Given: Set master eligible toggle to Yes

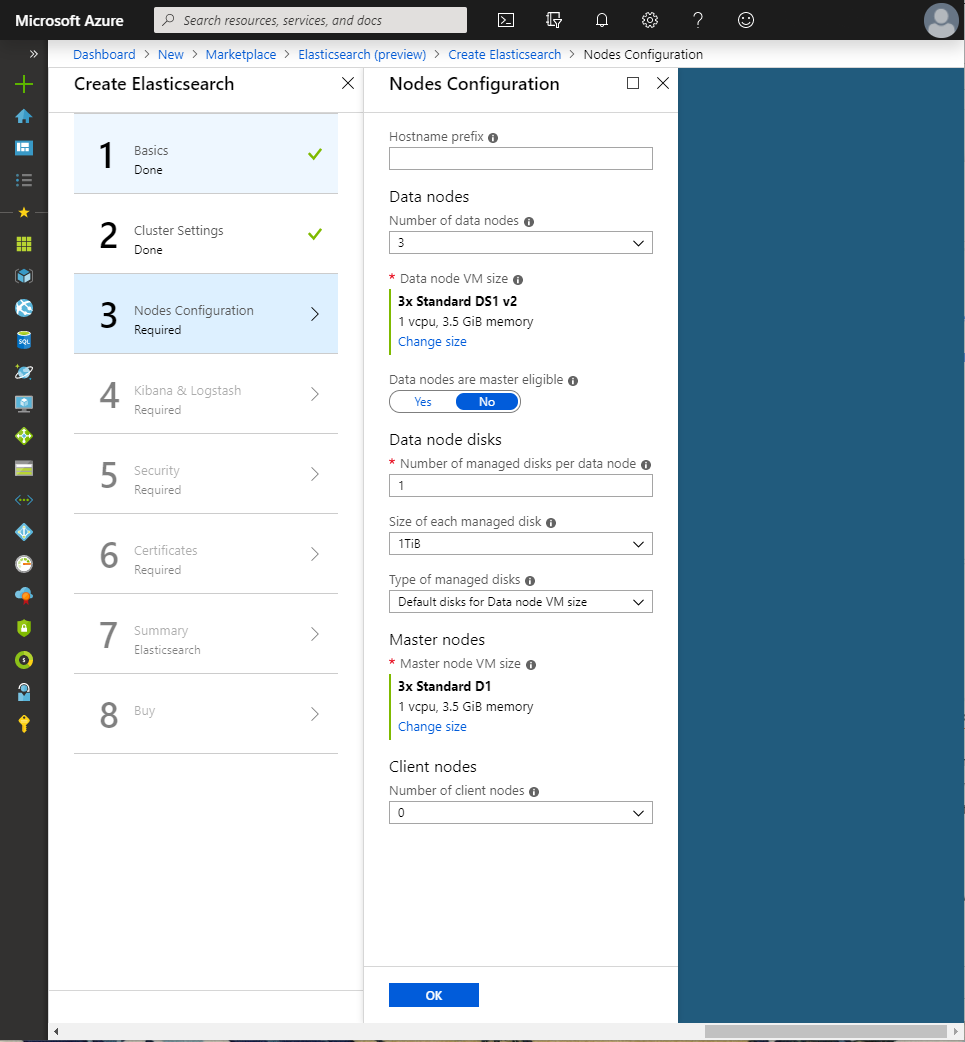Looking at the screenshot, I should [x=423, y=402].
